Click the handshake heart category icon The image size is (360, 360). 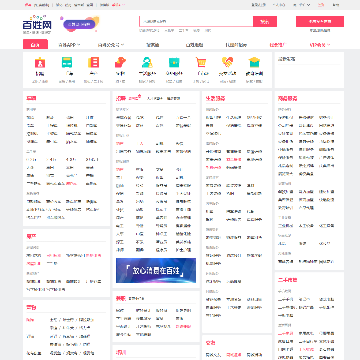[228, 62]
